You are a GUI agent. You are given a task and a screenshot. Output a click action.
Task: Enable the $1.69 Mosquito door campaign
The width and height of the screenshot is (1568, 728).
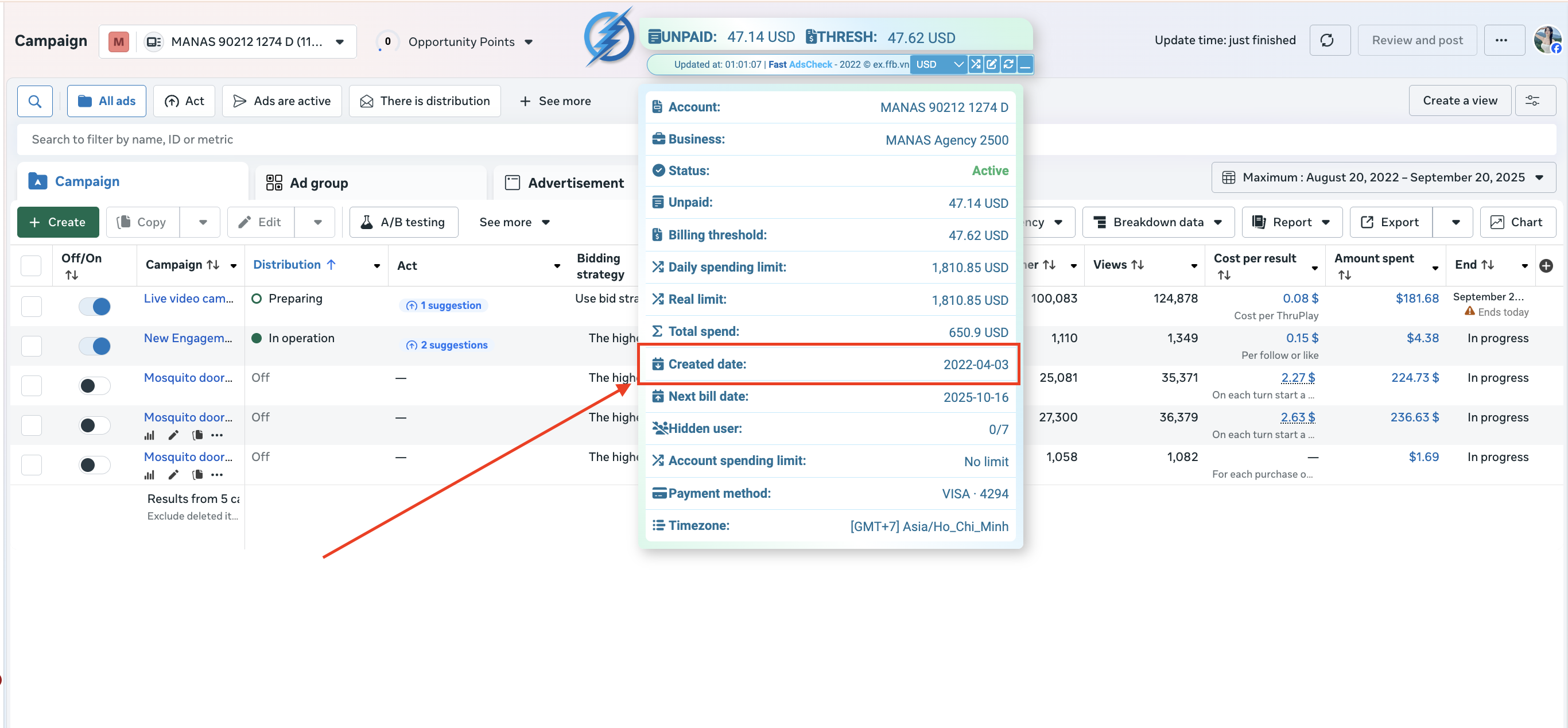pos(94,464)
